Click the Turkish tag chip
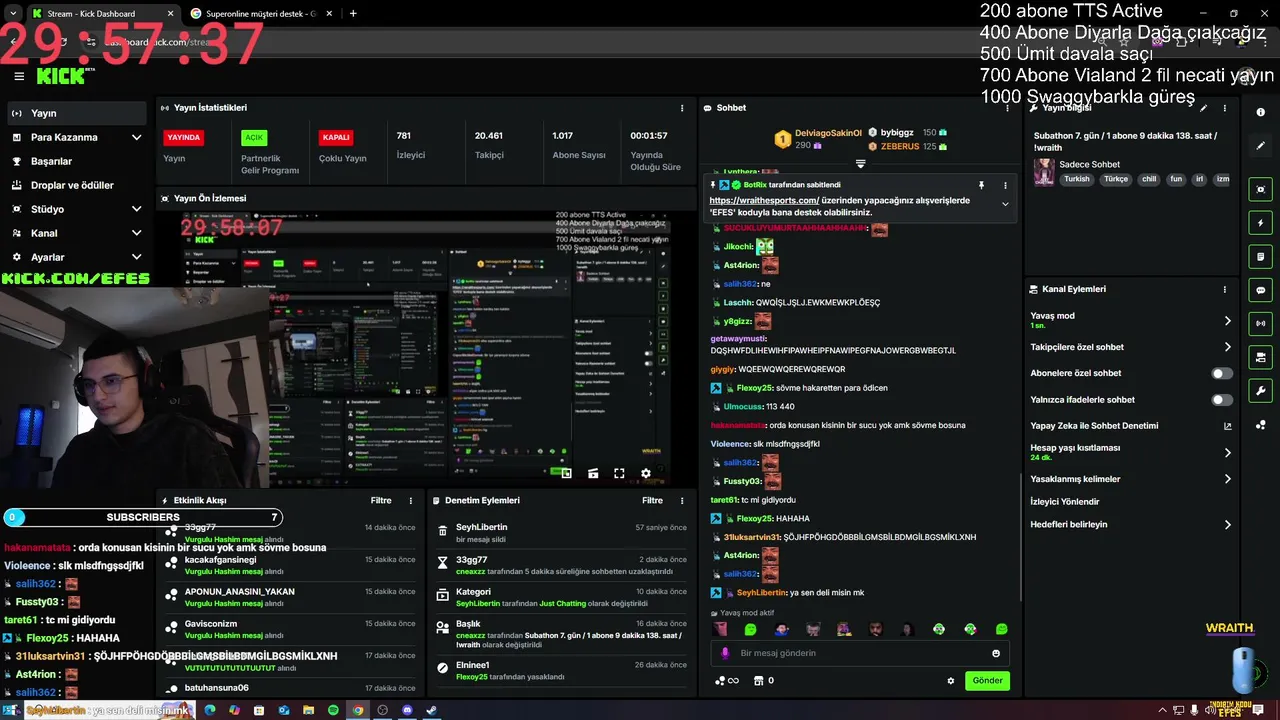The width and height of the screenshot is (1280, 720). 1077,179
